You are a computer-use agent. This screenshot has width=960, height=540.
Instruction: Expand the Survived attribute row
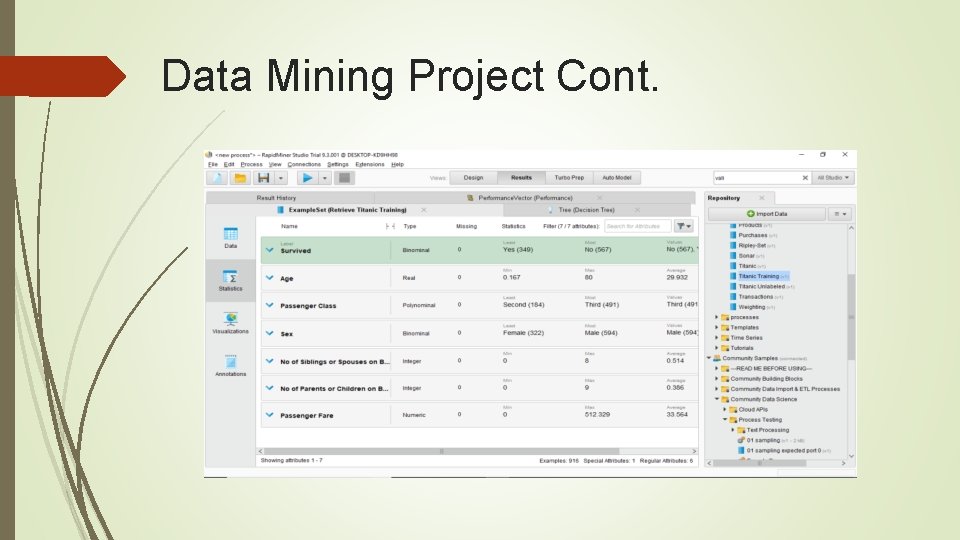point(269,250)
